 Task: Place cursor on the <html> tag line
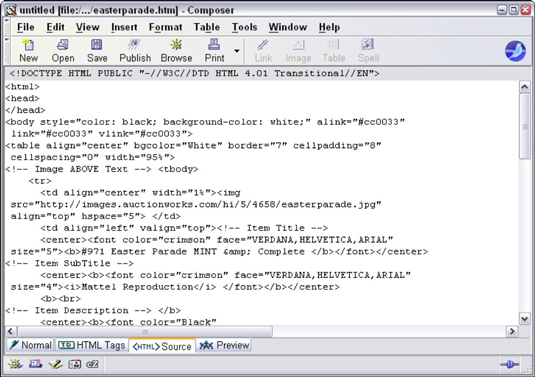23,87
